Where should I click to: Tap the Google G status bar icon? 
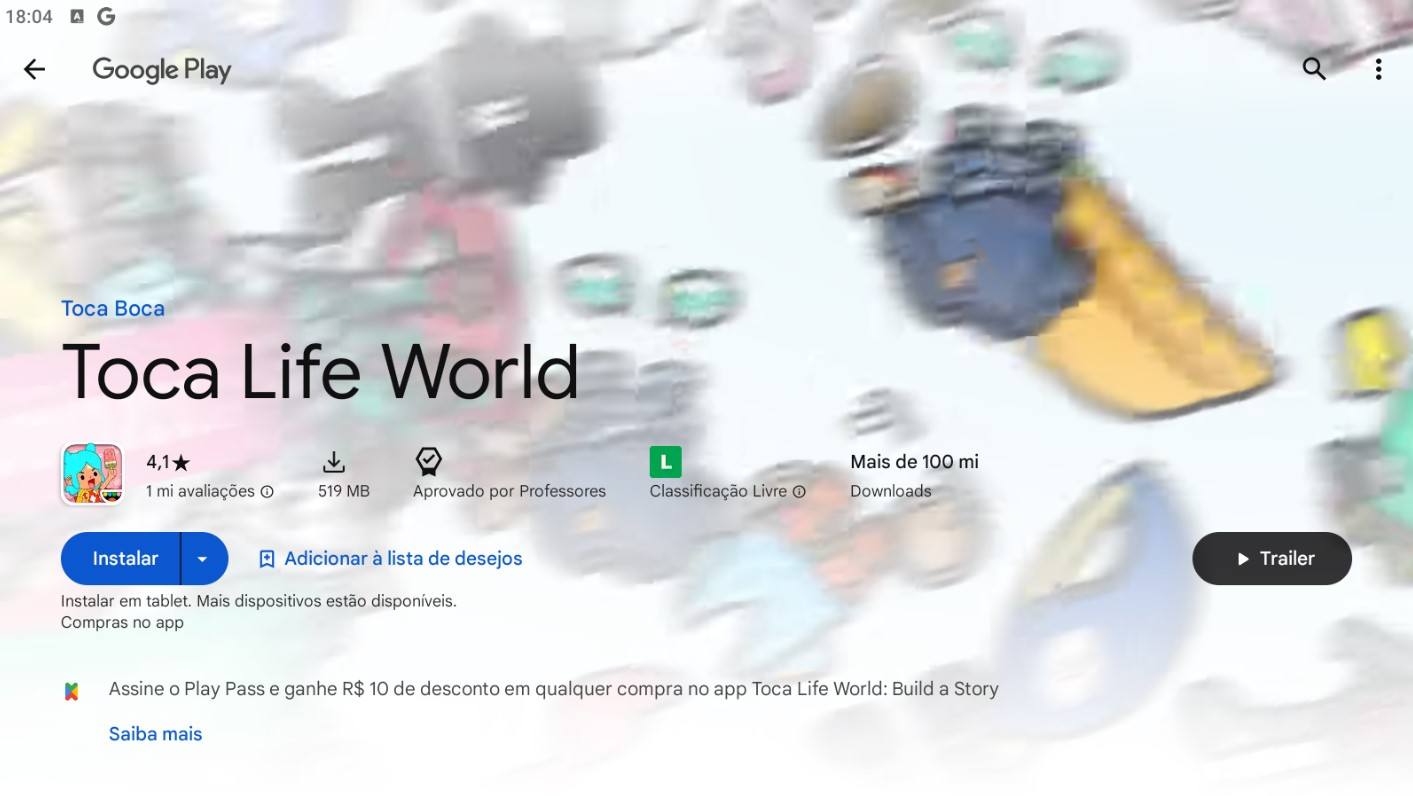pyautogui.click(x=106, y=16)
